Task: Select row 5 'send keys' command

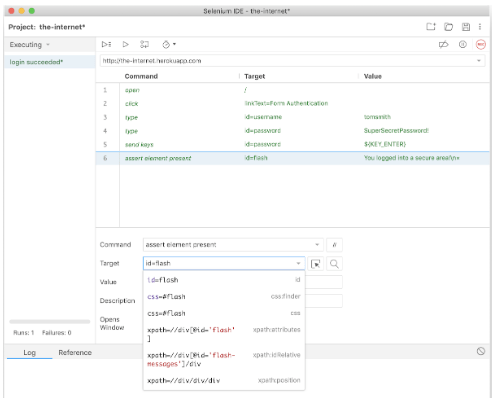Action: 293,144
